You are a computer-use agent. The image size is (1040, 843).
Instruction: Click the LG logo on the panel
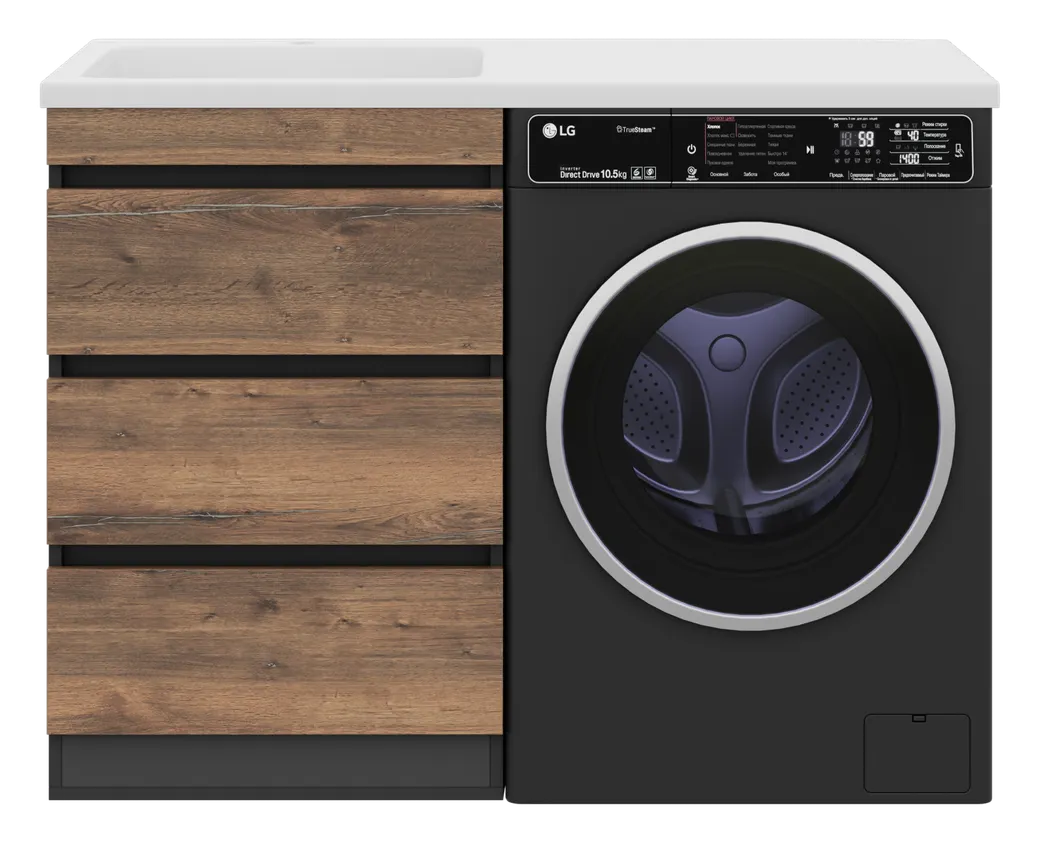click(560, 128)
